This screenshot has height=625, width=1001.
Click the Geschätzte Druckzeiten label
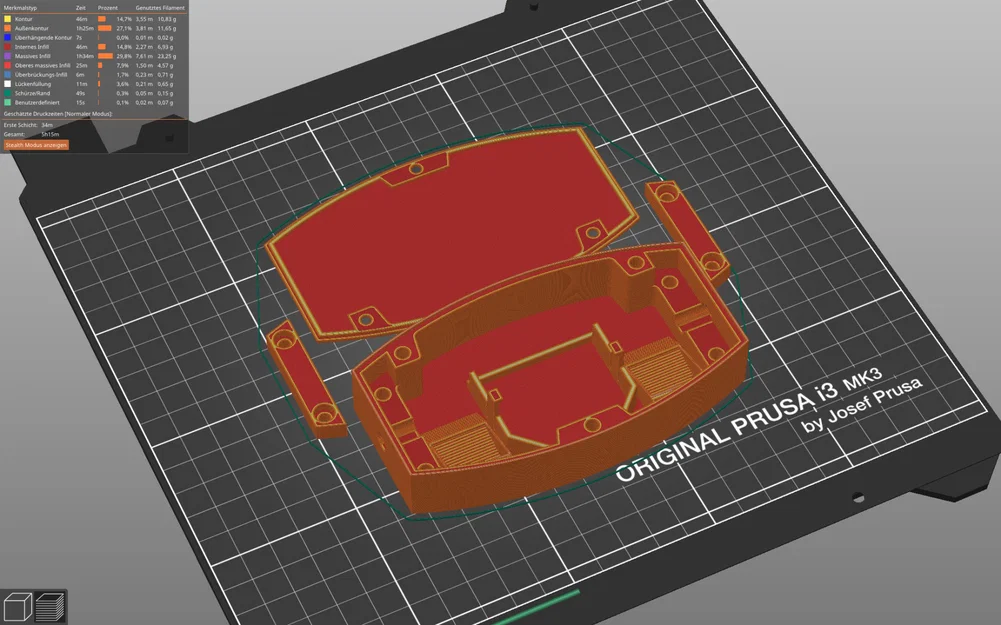pos(58,114)
